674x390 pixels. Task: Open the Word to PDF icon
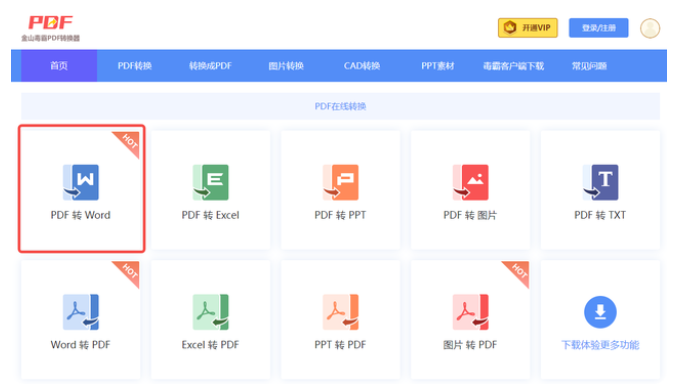(x=81, y=312)
